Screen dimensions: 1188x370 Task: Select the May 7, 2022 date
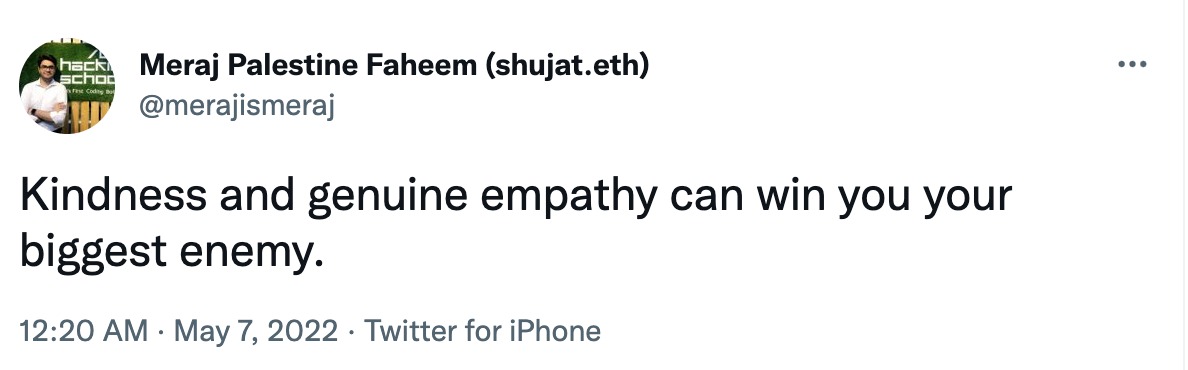tap(256, 331)
